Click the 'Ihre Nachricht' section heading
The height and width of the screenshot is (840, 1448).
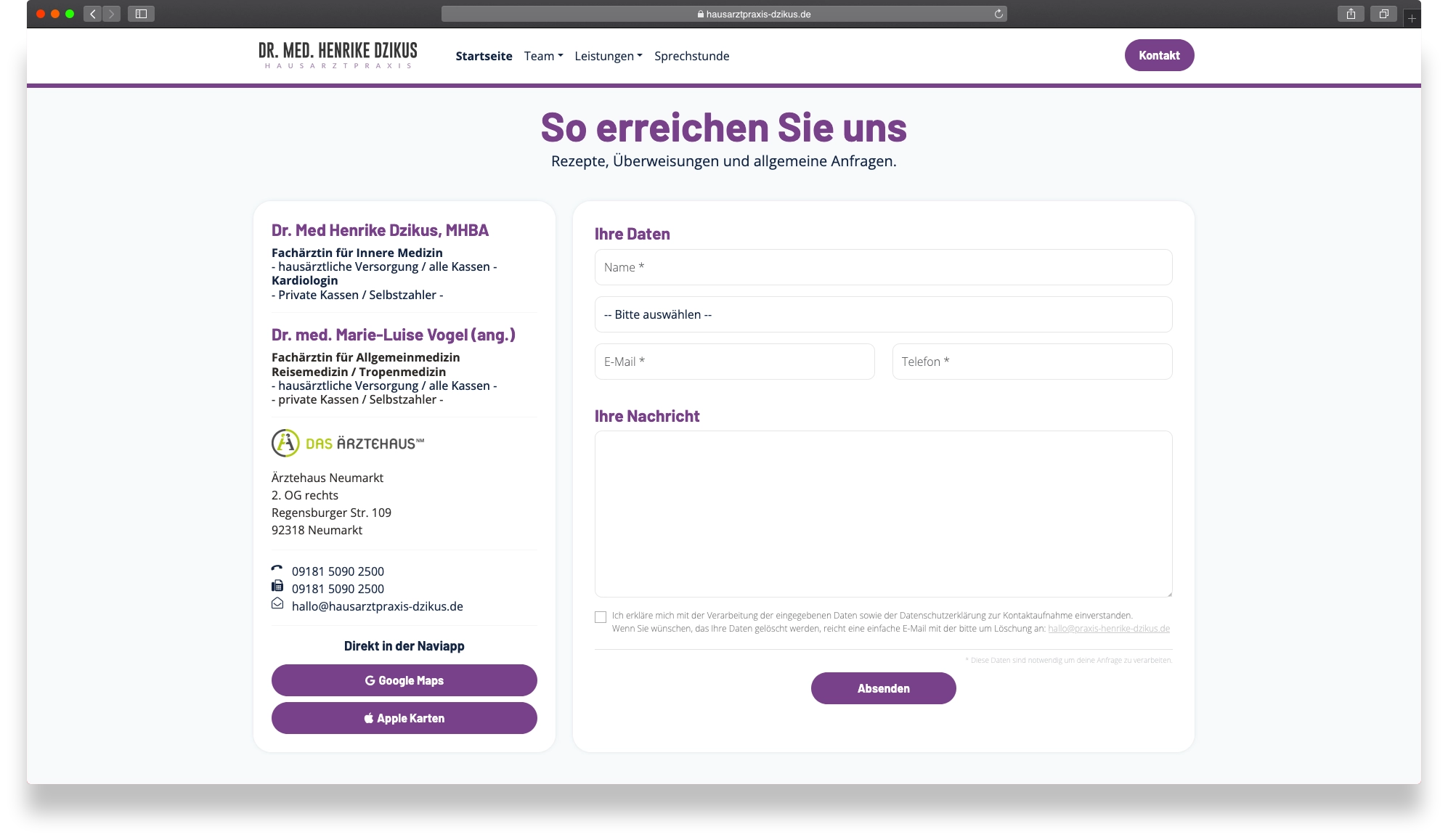[x=647, y=416]
